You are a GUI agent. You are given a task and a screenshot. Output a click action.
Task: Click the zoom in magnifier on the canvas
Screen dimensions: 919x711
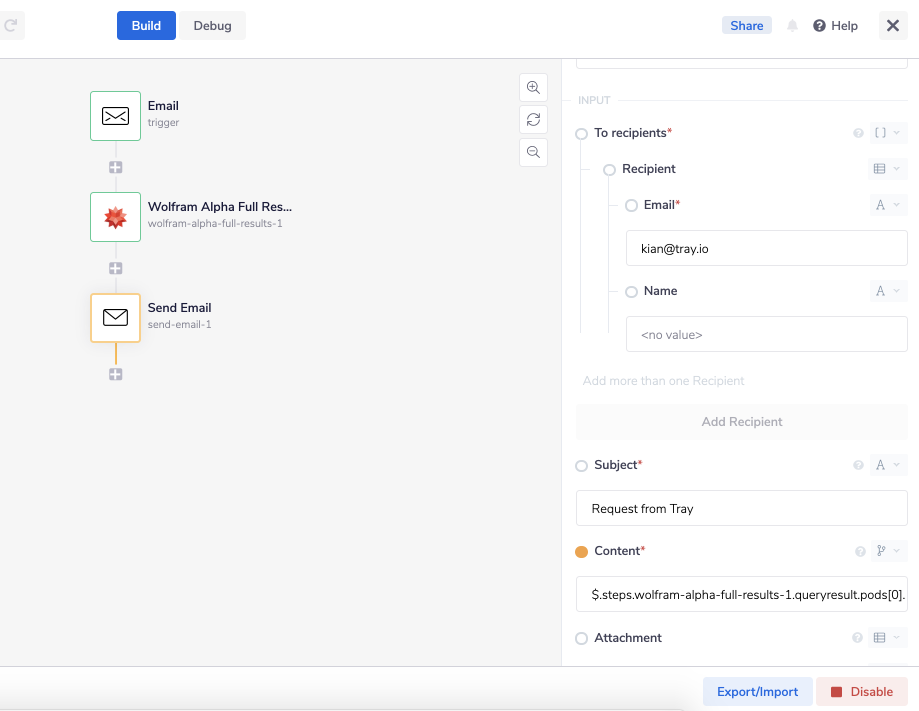tap(533, 87)
